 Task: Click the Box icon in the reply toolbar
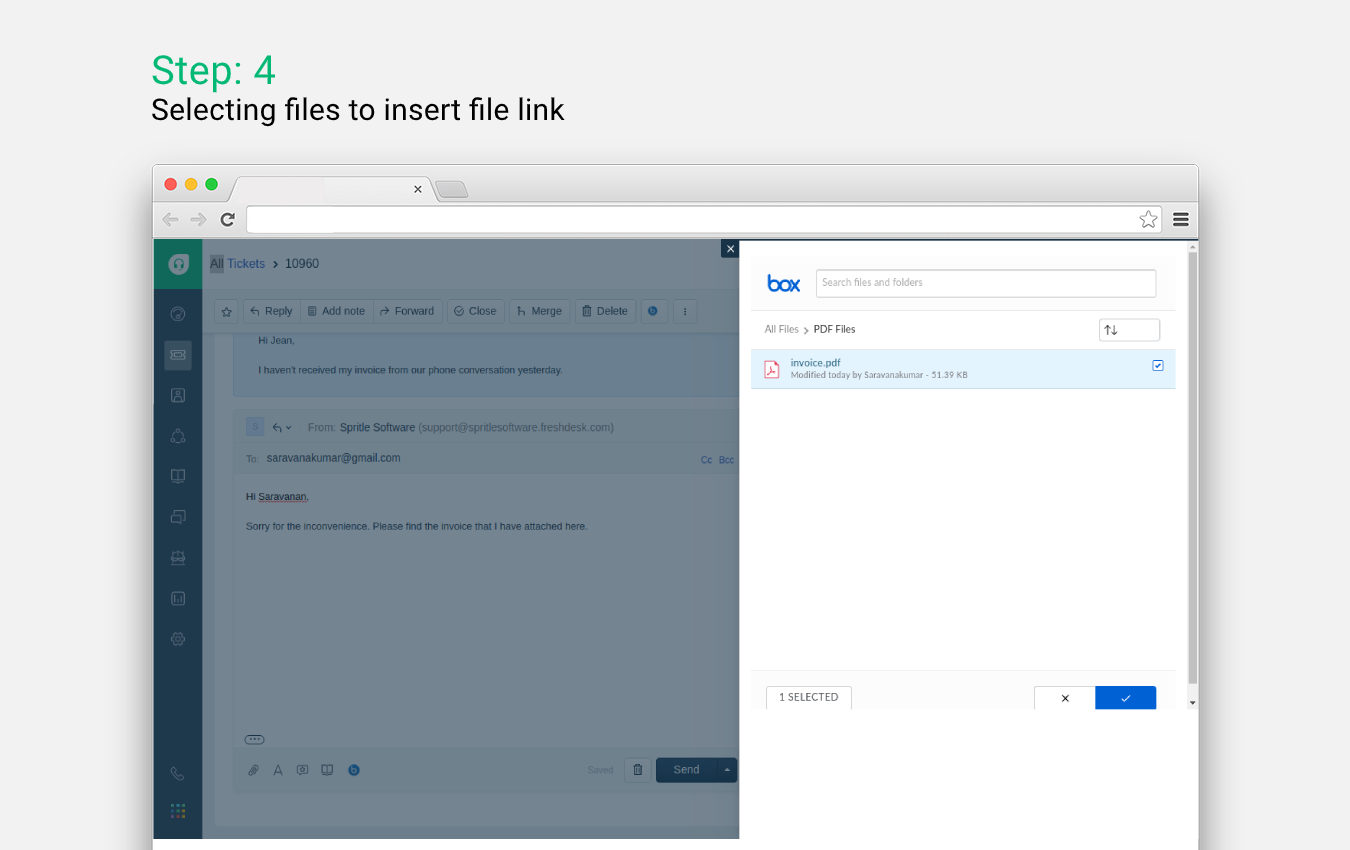[x=354, y=770]
